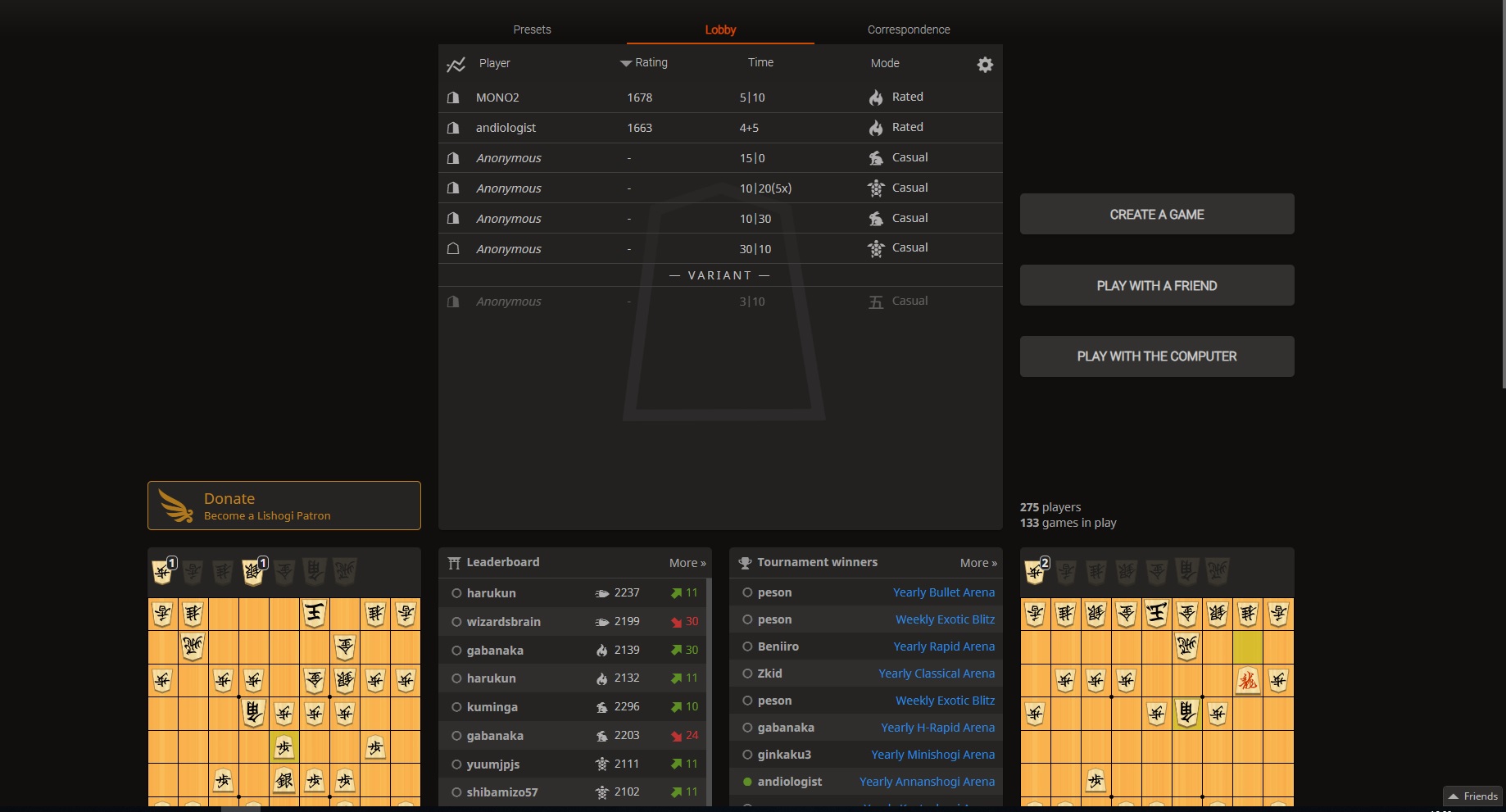This screenshot has height=812, width=1506.
Task: Click the Leaderboard torii icon
Action: coord(454,563)
